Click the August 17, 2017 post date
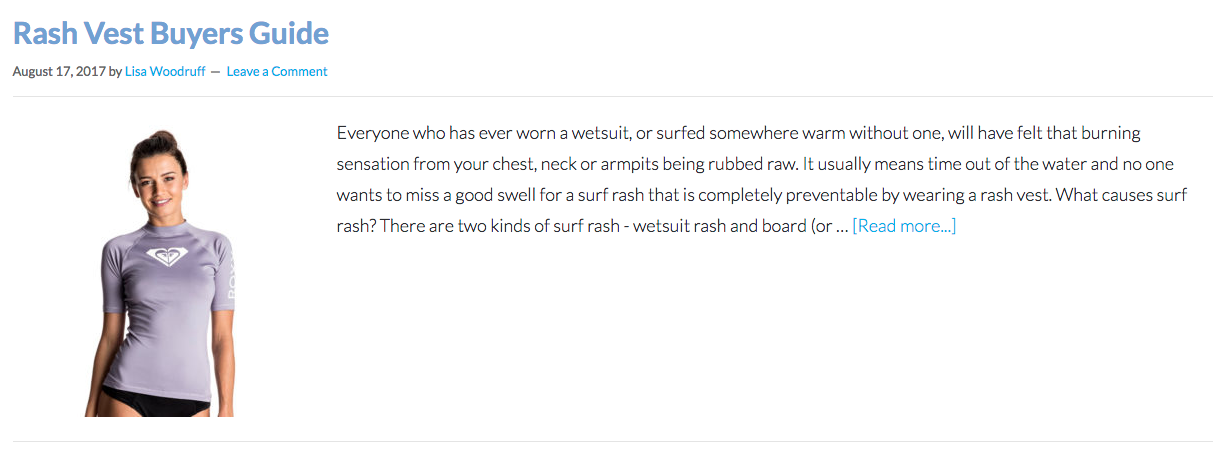1221x457 pixels. pyautogui.click(x=58, y=71)
